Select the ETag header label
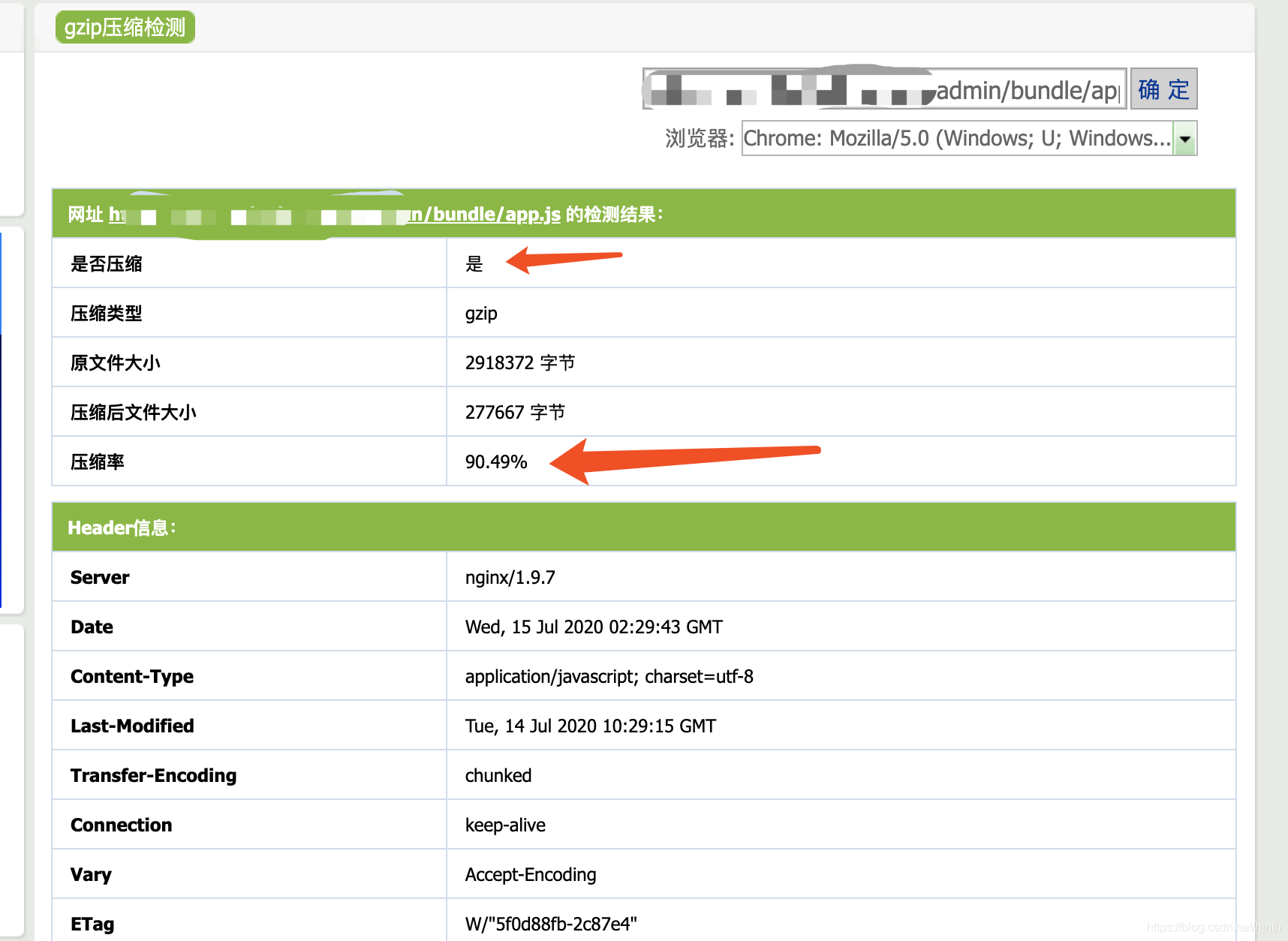 92,924
